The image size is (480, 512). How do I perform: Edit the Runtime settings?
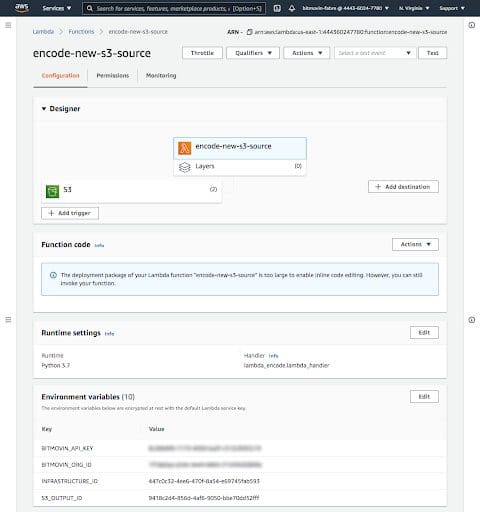[x=424, y=333]
